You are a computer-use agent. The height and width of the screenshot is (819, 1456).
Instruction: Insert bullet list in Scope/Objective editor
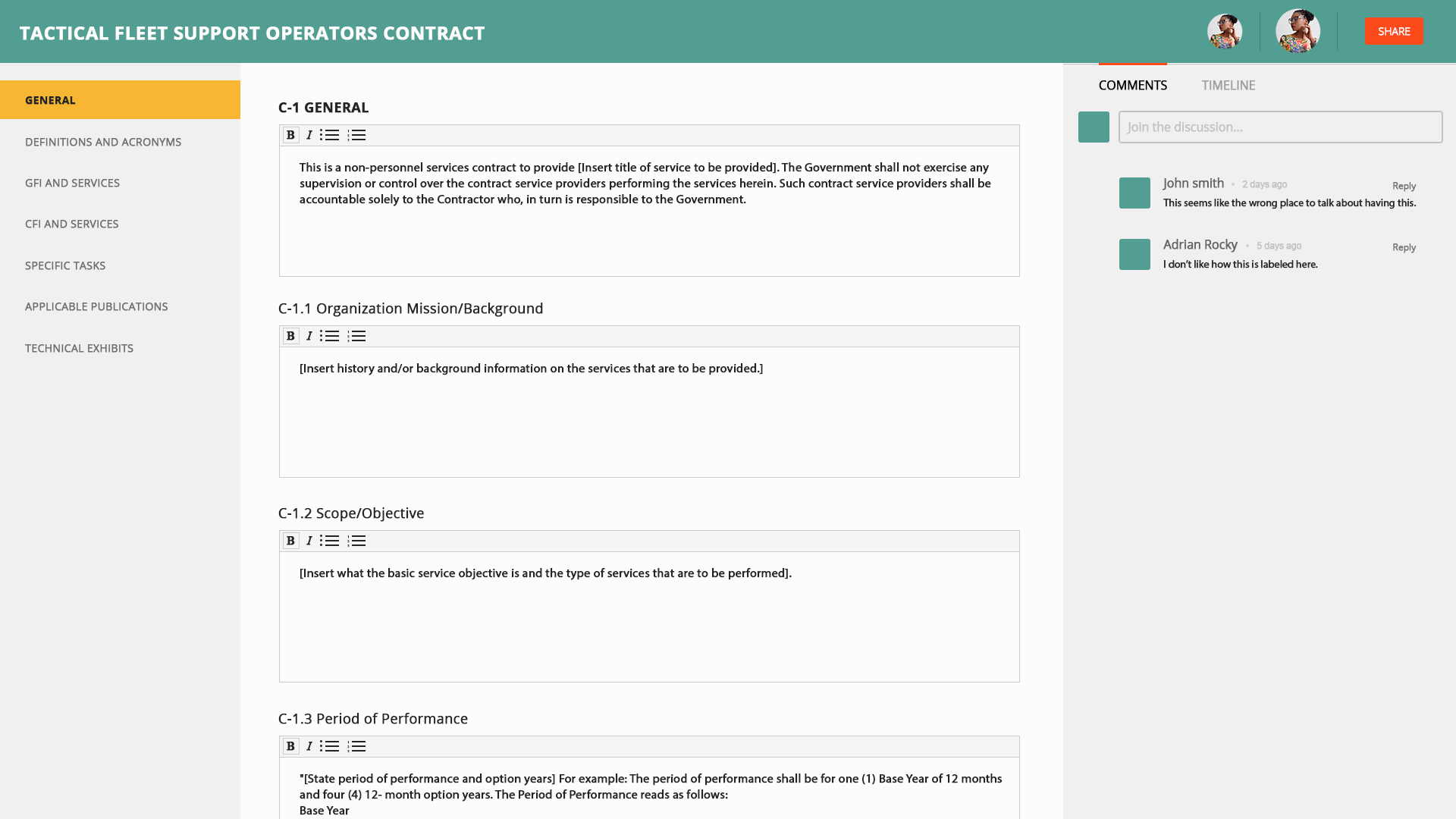(330, 541)
